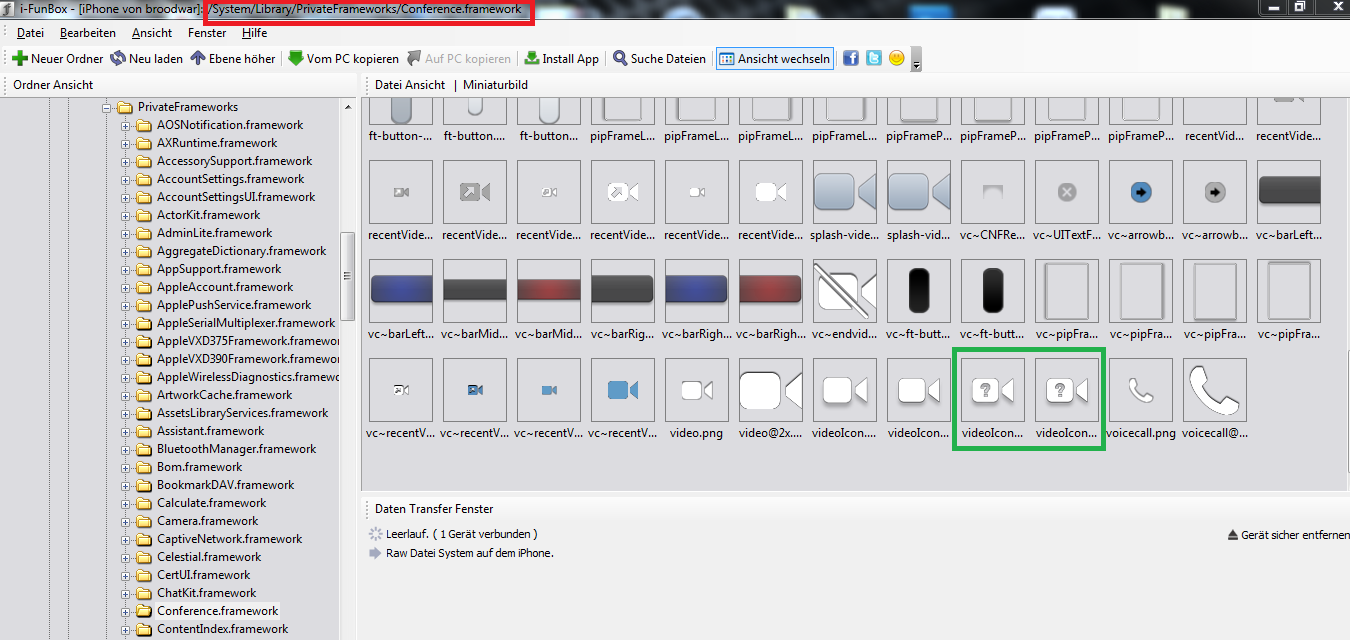Expand the ActorKit.framework node
The width and height of the screenshot is (1350, 640).
[x=126, y=215]
